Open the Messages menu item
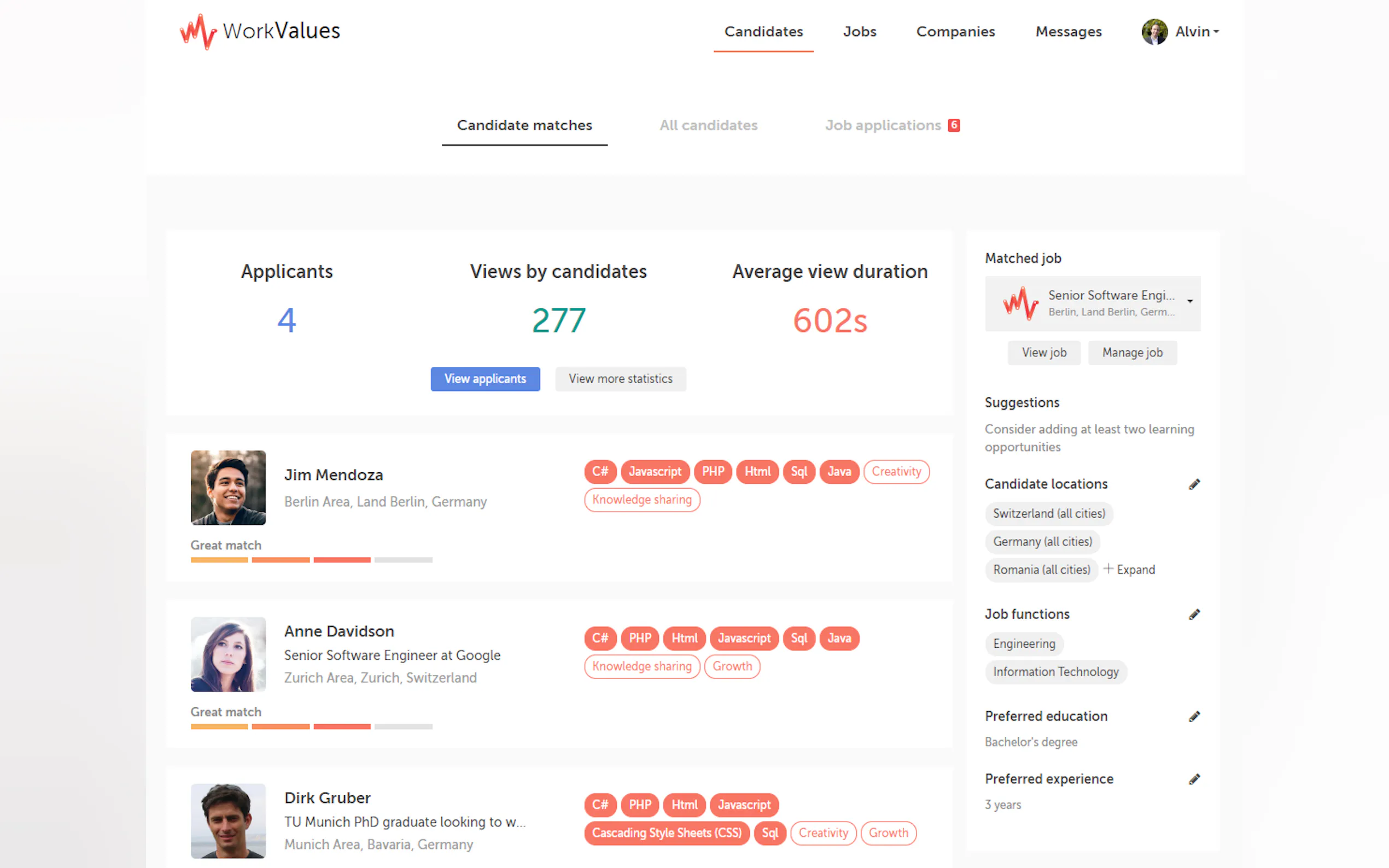This screenshot has height=868, width=1389. pyautogui.click(x=1068, y=32)
